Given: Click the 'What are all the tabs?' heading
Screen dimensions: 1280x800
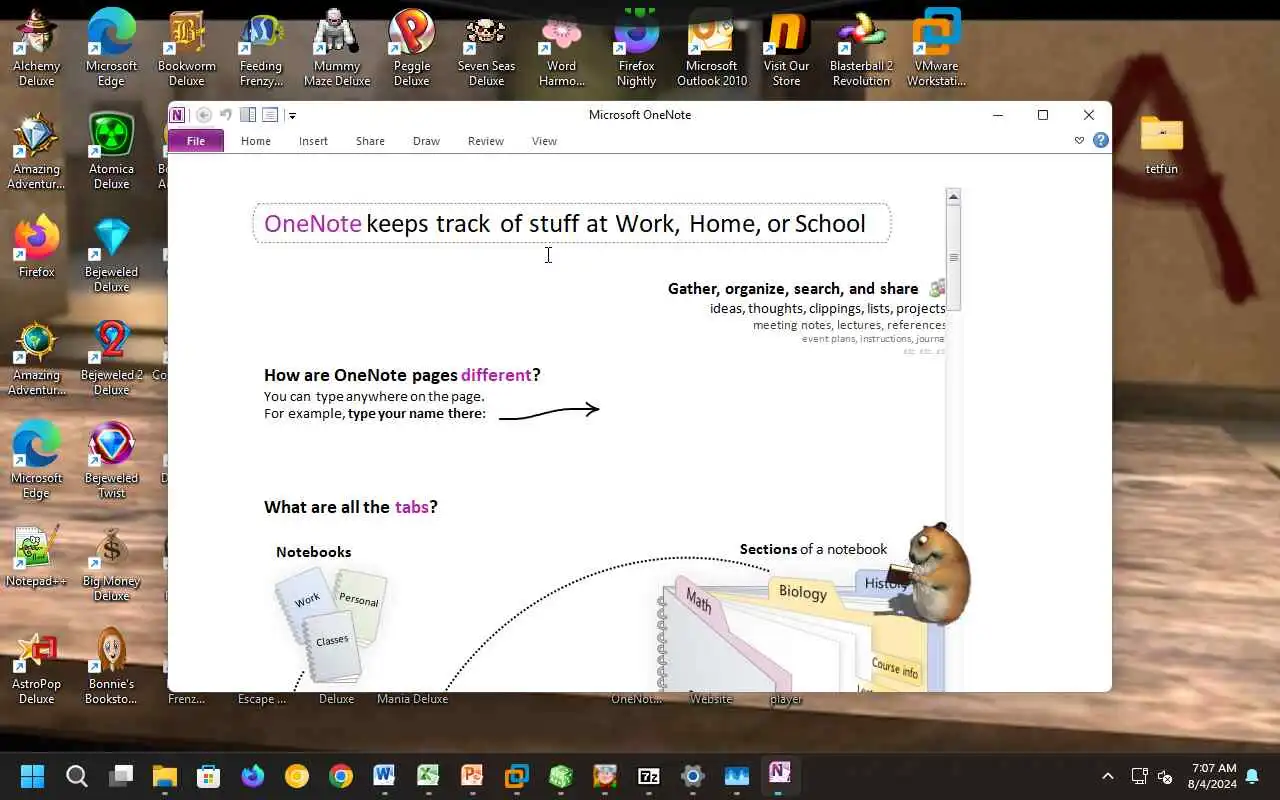Looking at the screenshot, I should (x=351, y=507).
